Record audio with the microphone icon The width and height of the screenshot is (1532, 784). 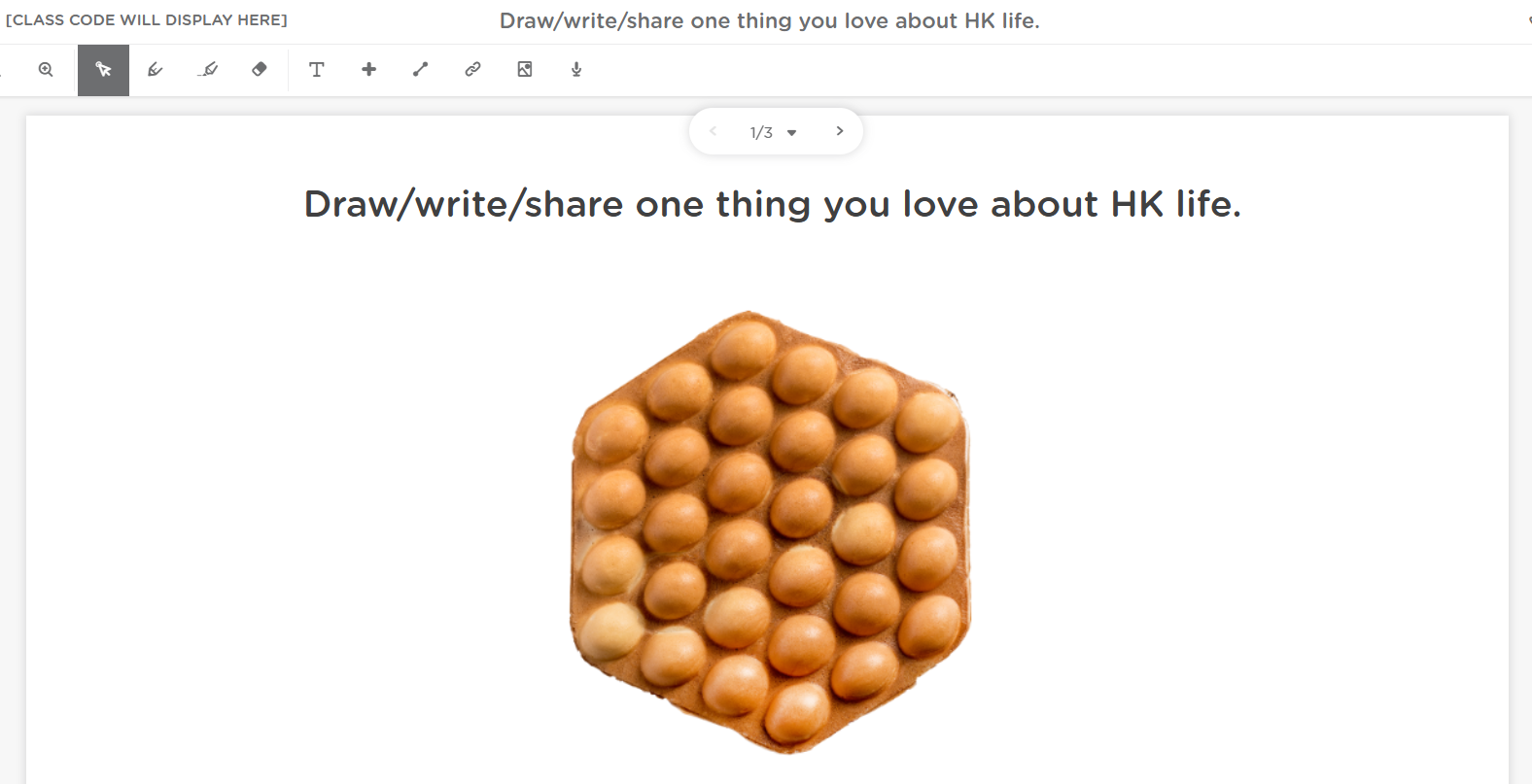coord(576,70)
